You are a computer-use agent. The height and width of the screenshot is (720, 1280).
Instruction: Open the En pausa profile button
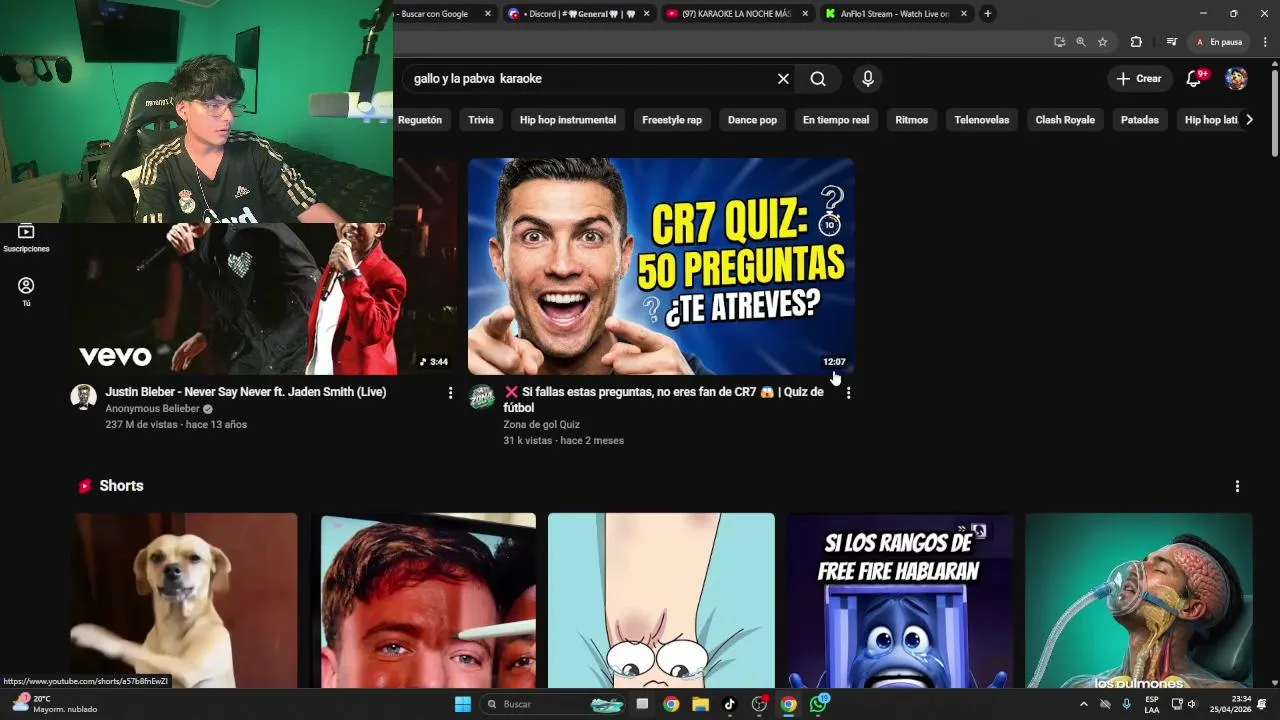[1219, 42]
